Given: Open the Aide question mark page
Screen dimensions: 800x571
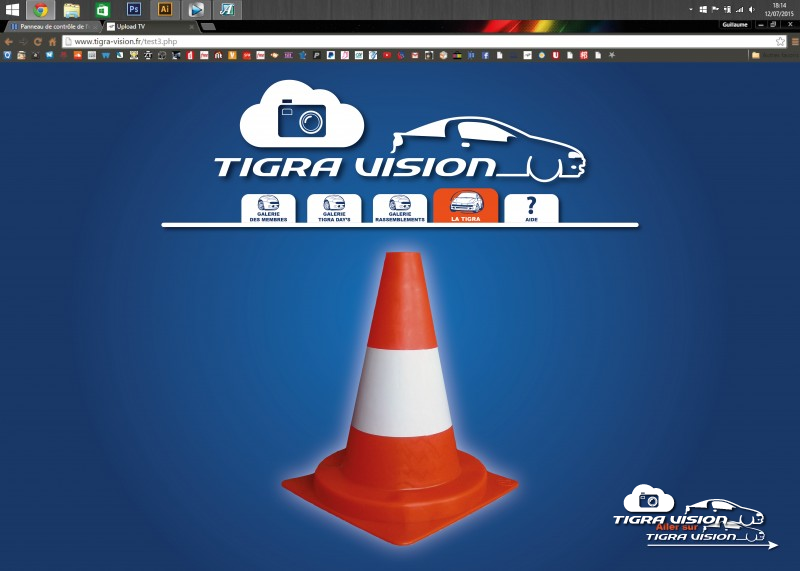Looking at the screenshot, I should (x=531, y=208).
